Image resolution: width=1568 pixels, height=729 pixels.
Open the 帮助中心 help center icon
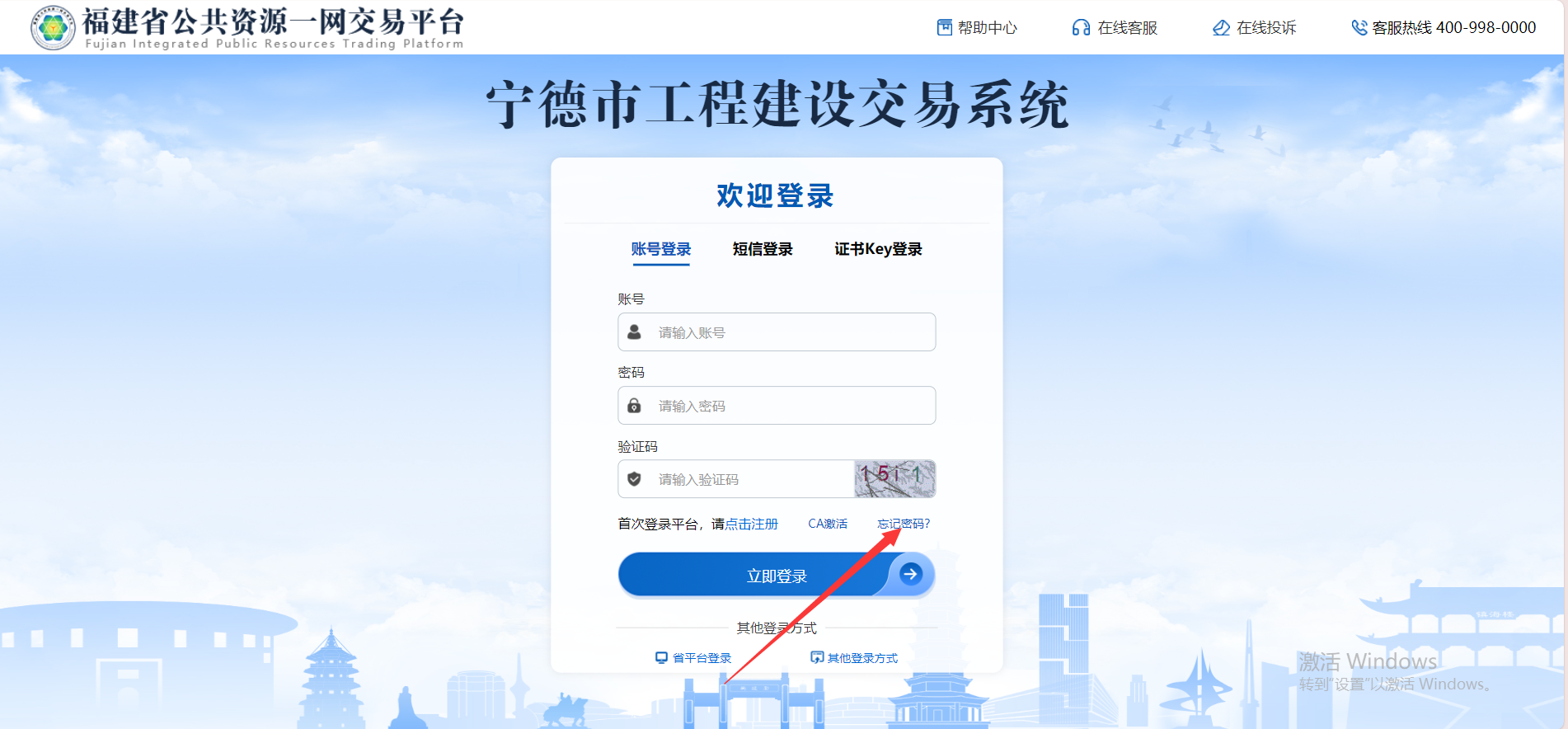[x=945, y=27]
